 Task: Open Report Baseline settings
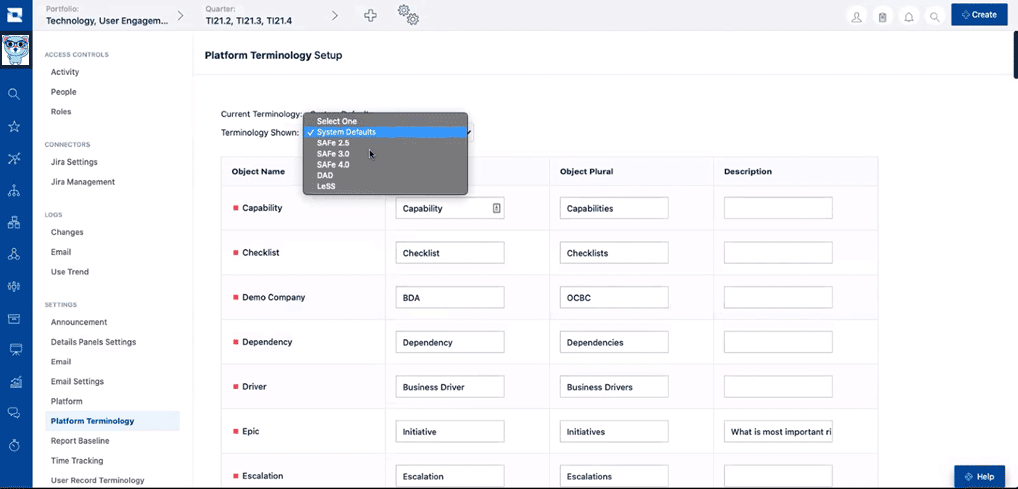click(x=80, y=441)
